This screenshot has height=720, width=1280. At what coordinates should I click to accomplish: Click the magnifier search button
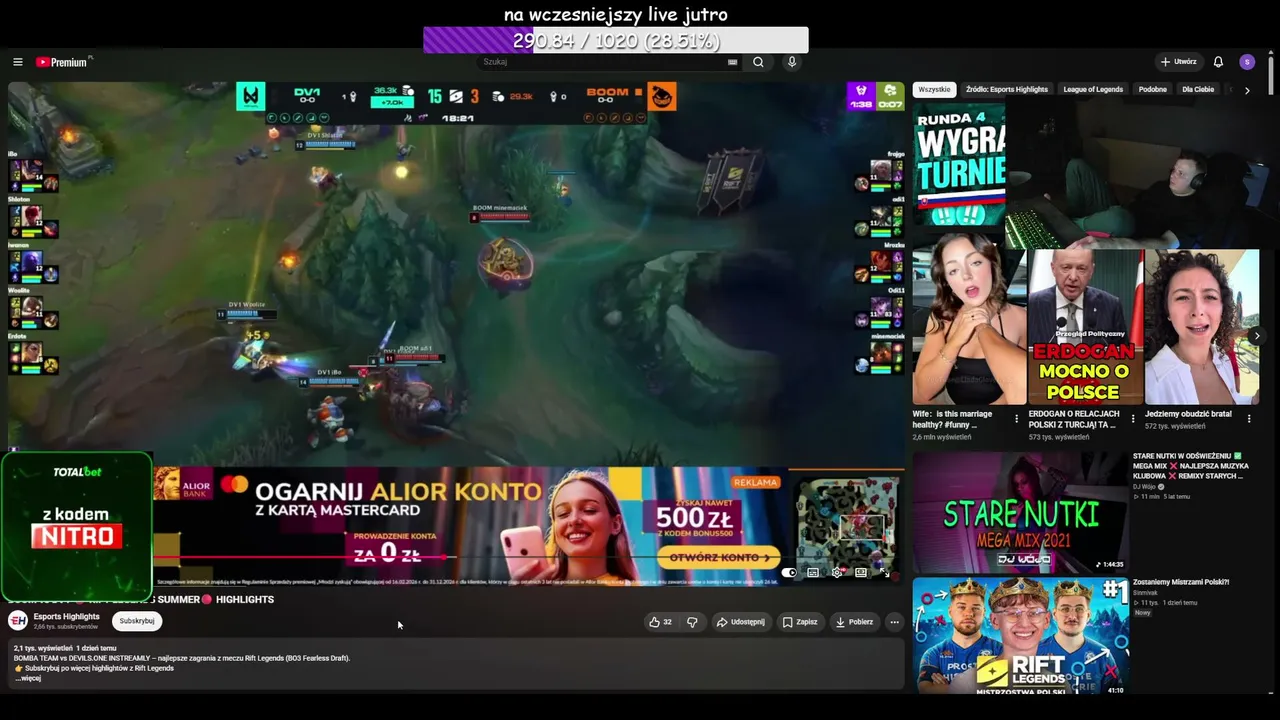pyautogui.click(x=758, y=62)
